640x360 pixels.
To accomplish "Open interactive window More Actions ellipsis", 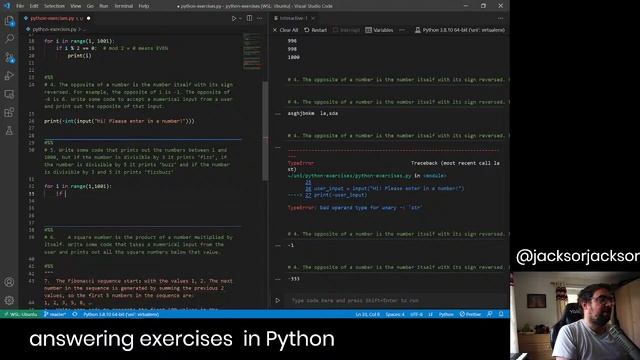I will (x=500, y=18).
